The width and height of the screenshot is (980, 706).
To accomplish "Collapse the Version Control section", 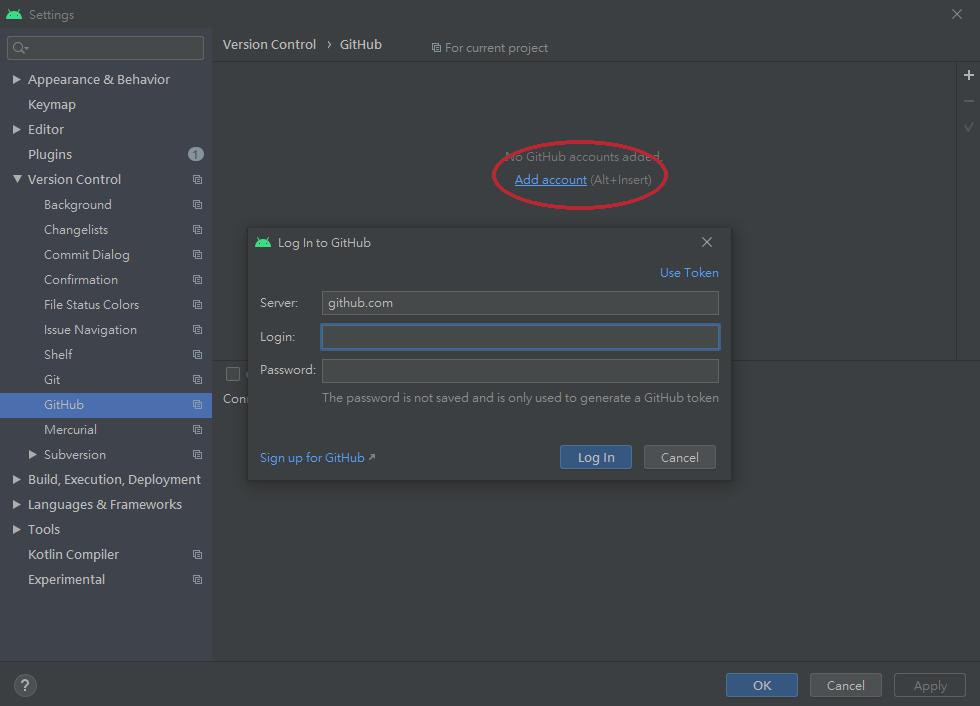I will (x=17, y=179).
